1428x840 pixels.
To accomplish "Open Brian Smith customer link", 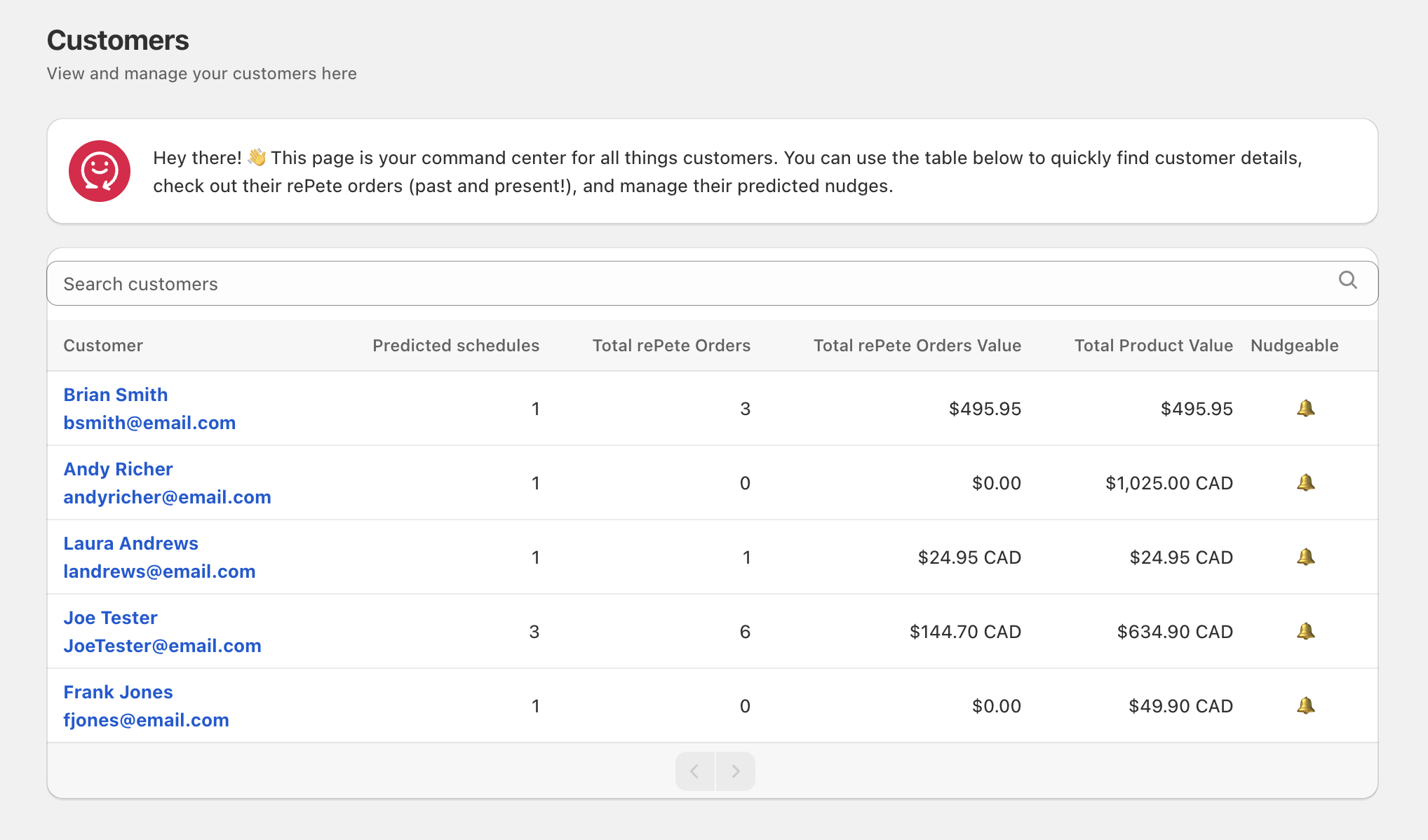I will tap(116, 395).
